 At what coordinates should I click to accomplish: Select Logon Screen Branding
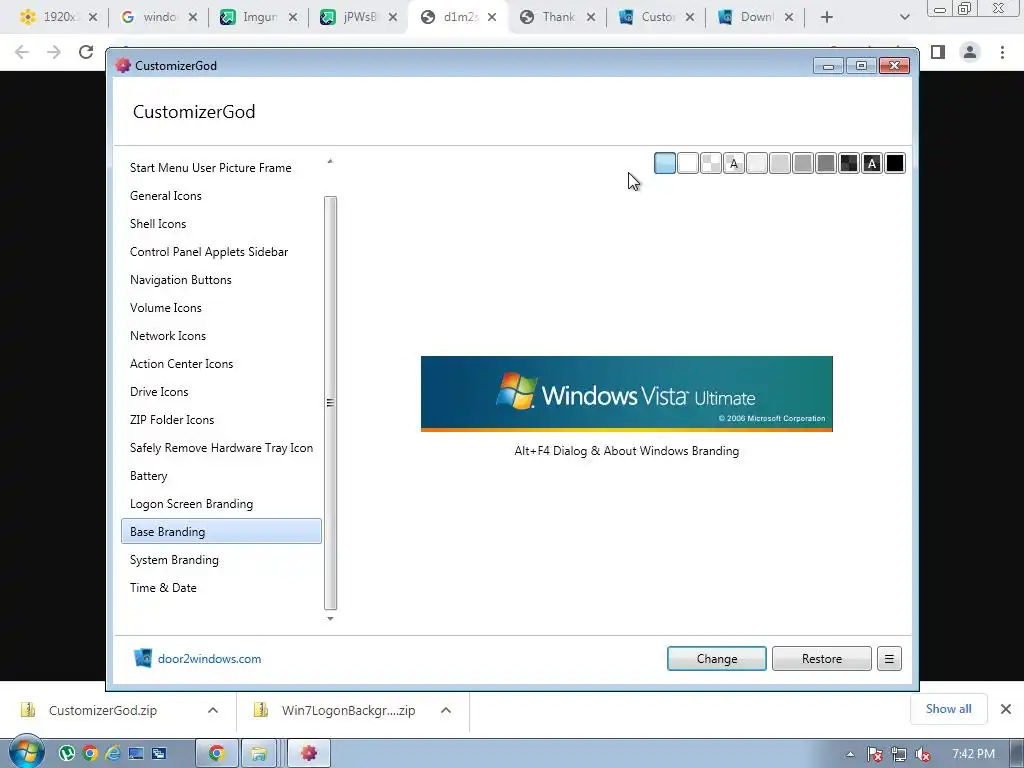pos(221,504)
